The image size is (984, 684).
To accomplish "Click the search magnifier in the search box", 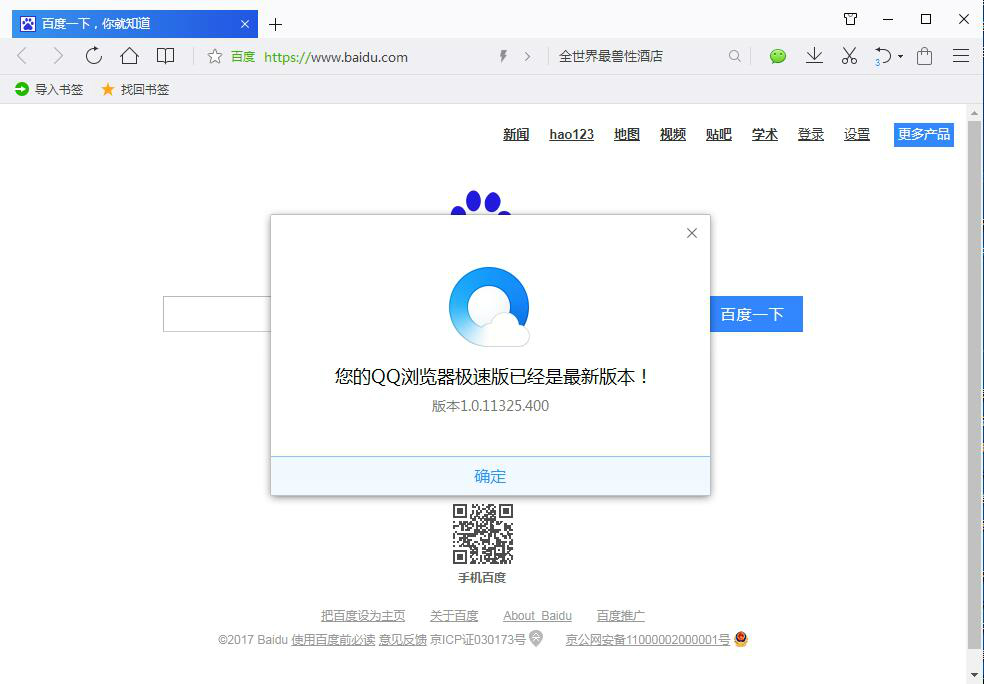I will coord(734,56).
